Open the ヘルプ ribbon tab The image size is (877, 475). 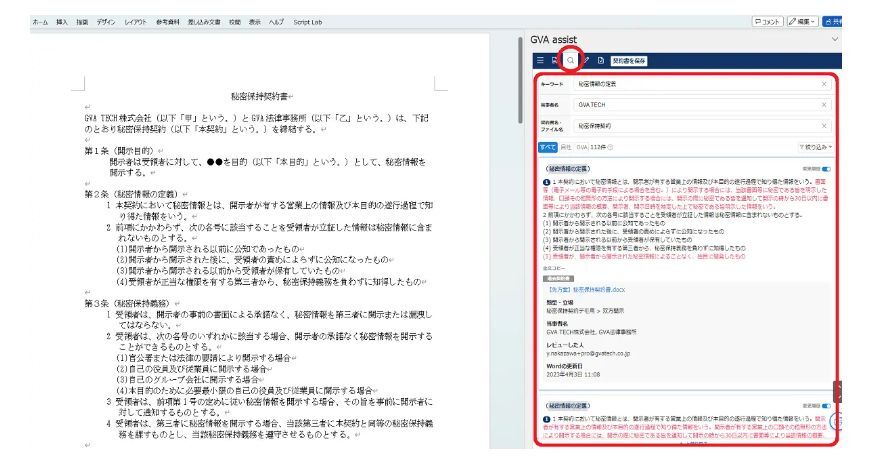[276, 22]
